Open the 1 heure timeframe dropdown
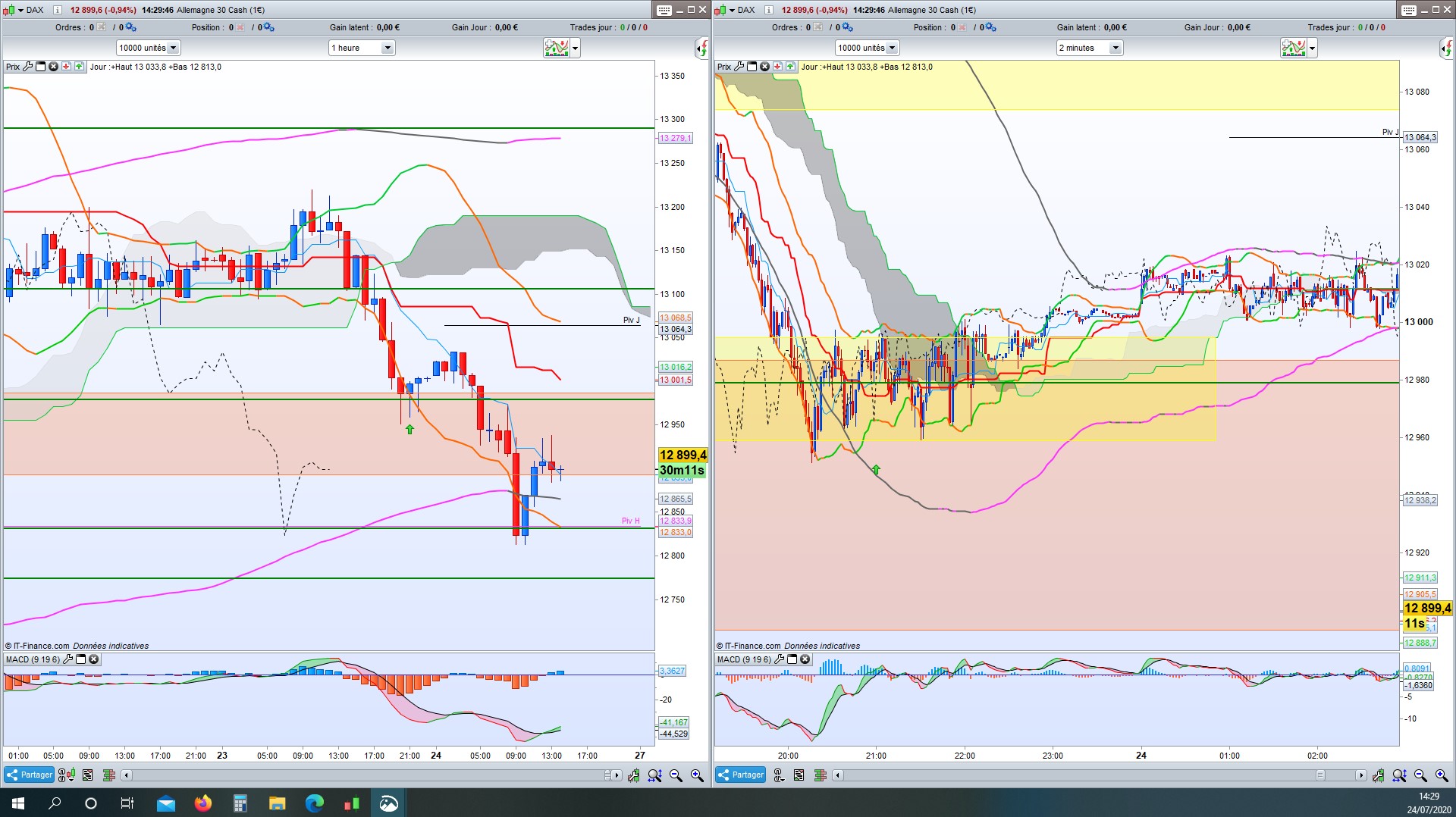The height and width of the screenshot is (817, 1456). tap(388, 48)
